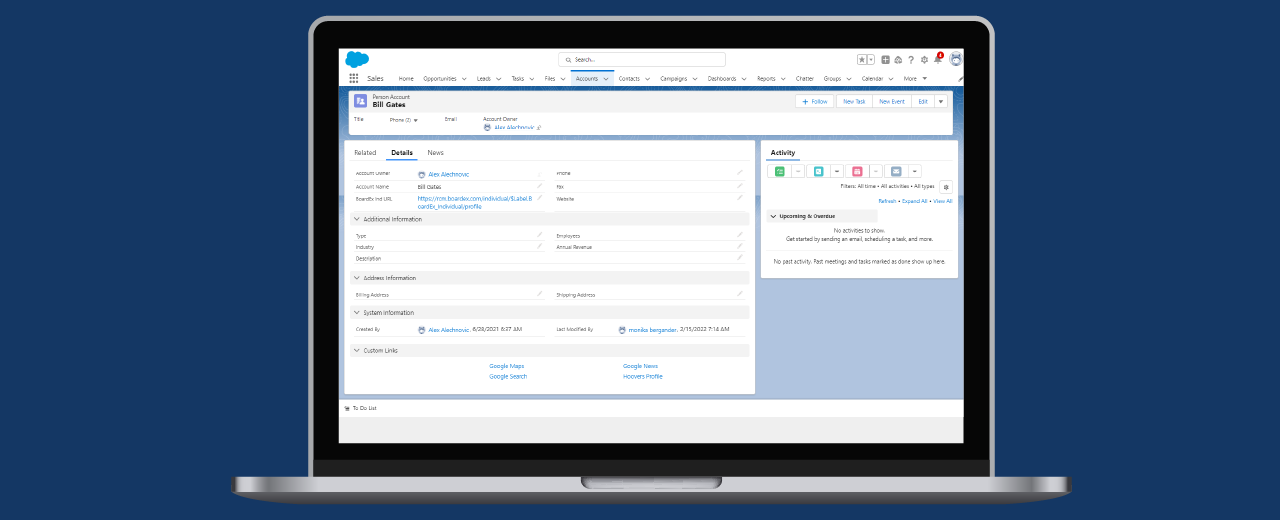Click the Favorites star icon
The width and height of the screenshot is (1280, 520).
(x=862, y=60)
